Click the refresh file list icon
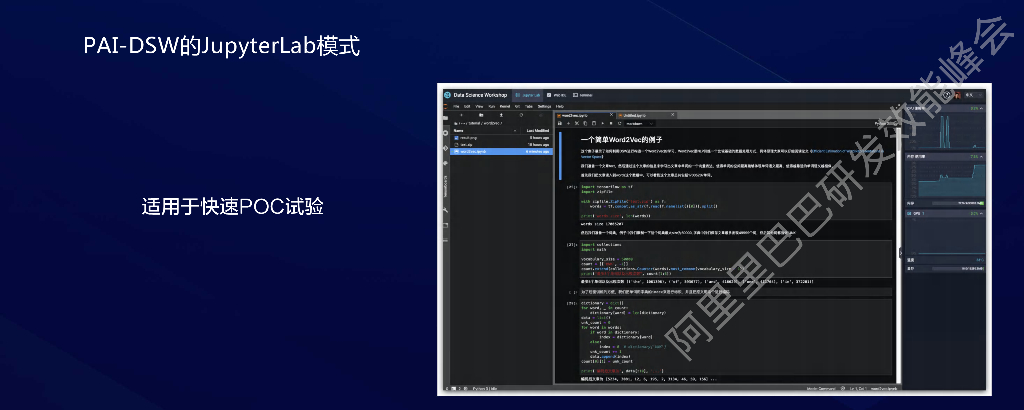Viewport: 1024px width, 410px height. pos(521,115)
